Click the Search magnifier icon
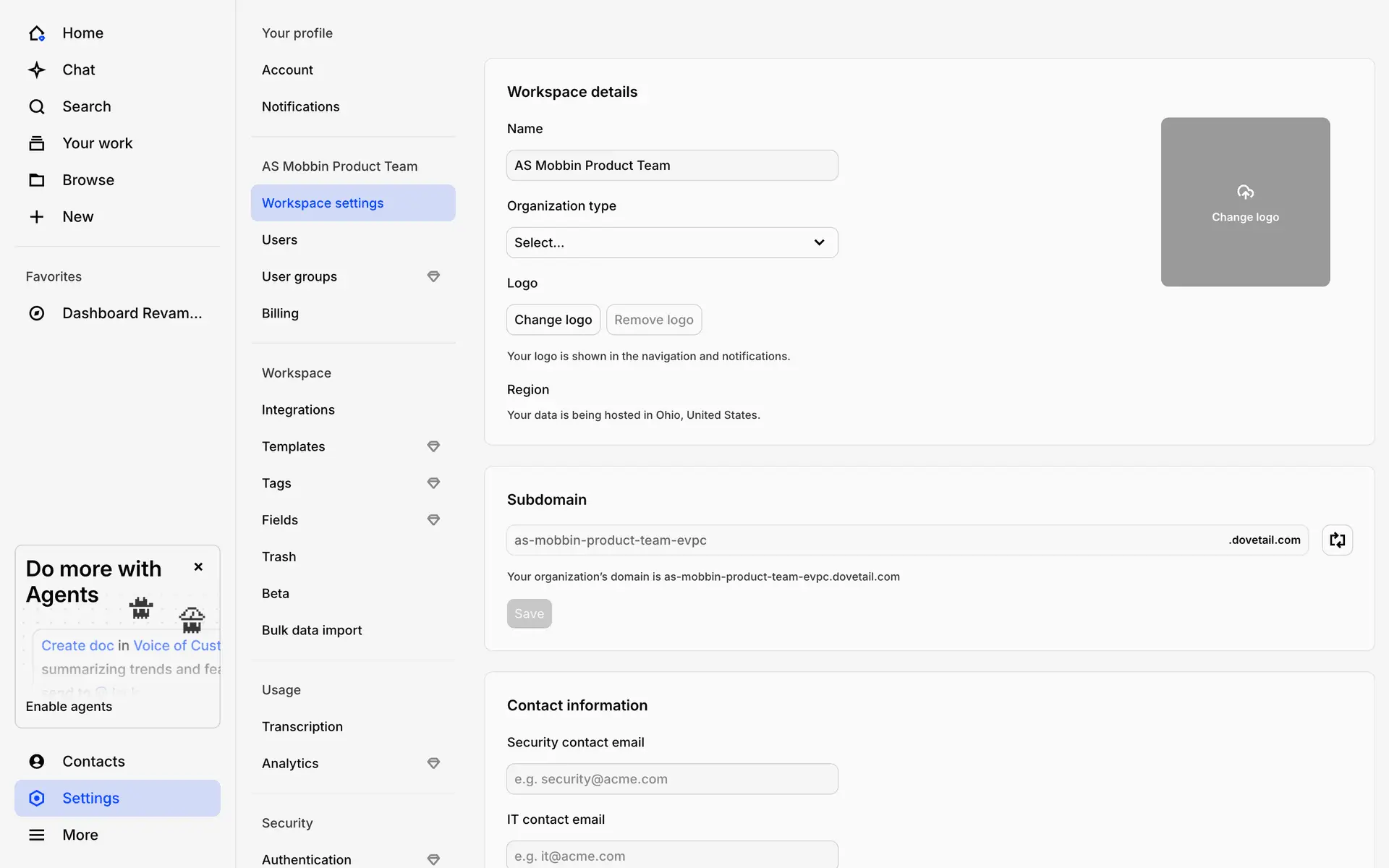 [x=37, y=106]
